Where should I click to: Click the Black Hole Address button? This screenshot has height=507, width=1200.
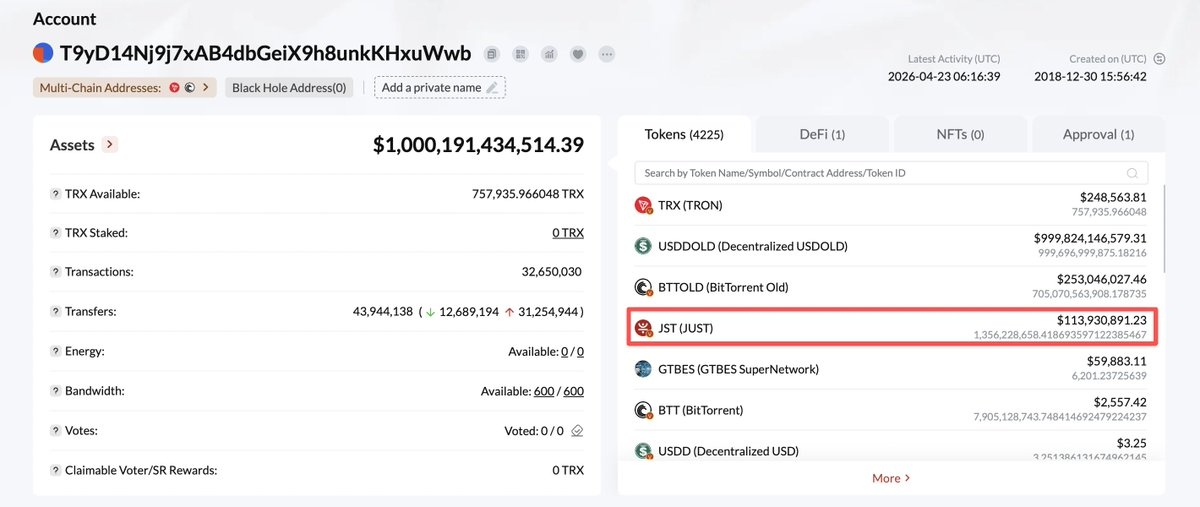coord(289,88)
